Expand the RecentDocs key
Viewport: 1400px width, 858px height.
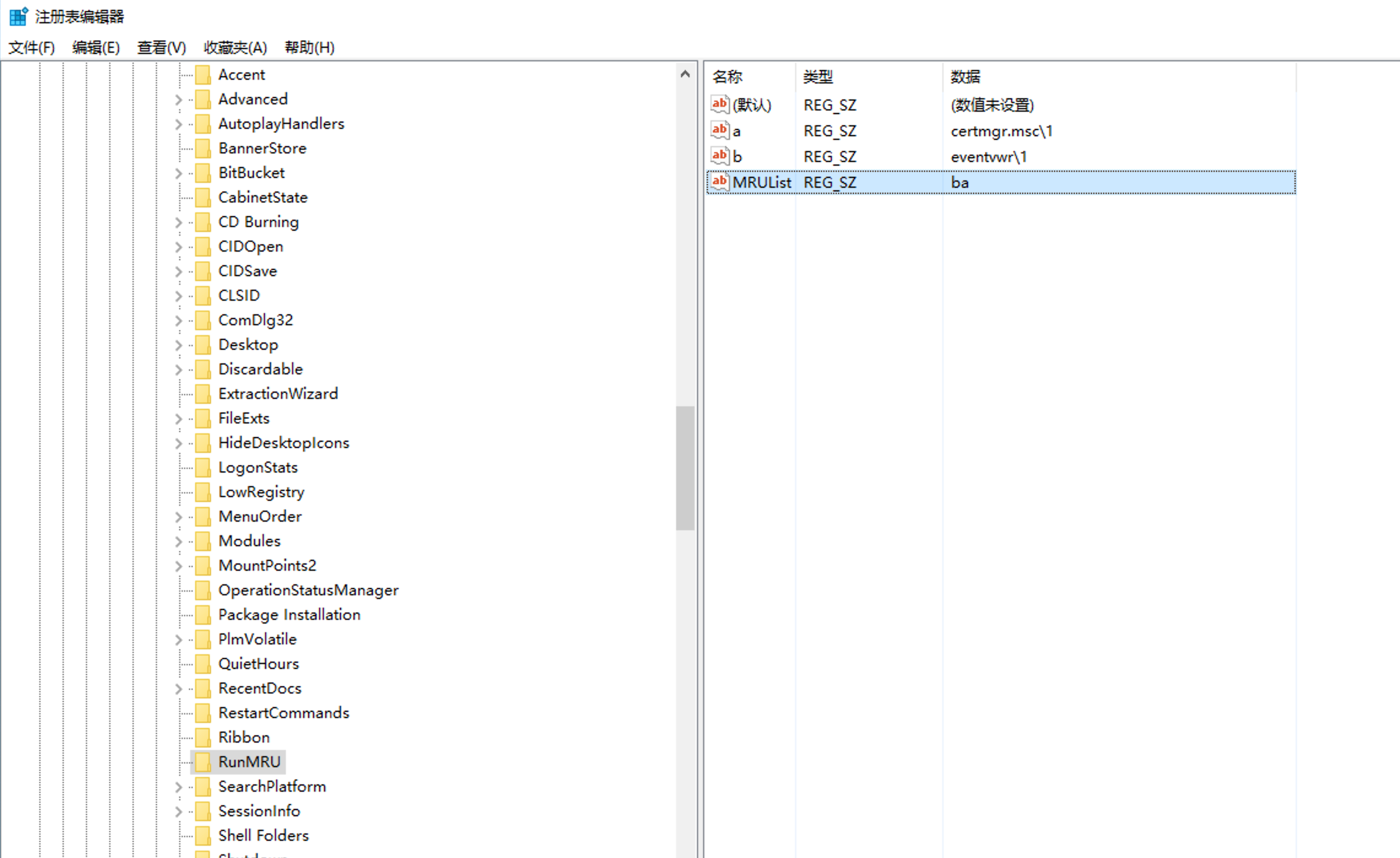tap(179, 689)
